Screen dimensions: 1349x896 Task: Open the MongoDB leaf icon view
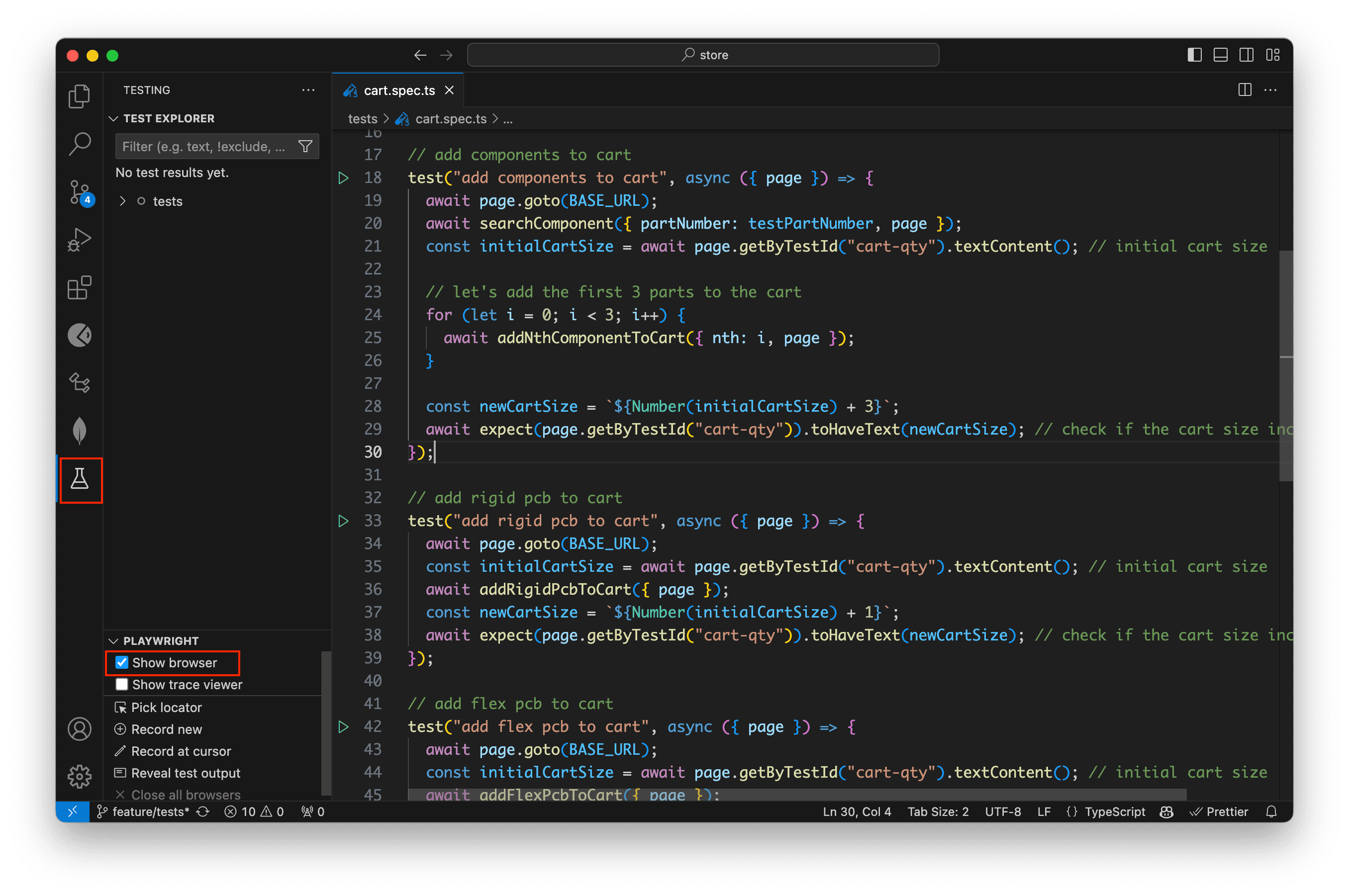80,430
